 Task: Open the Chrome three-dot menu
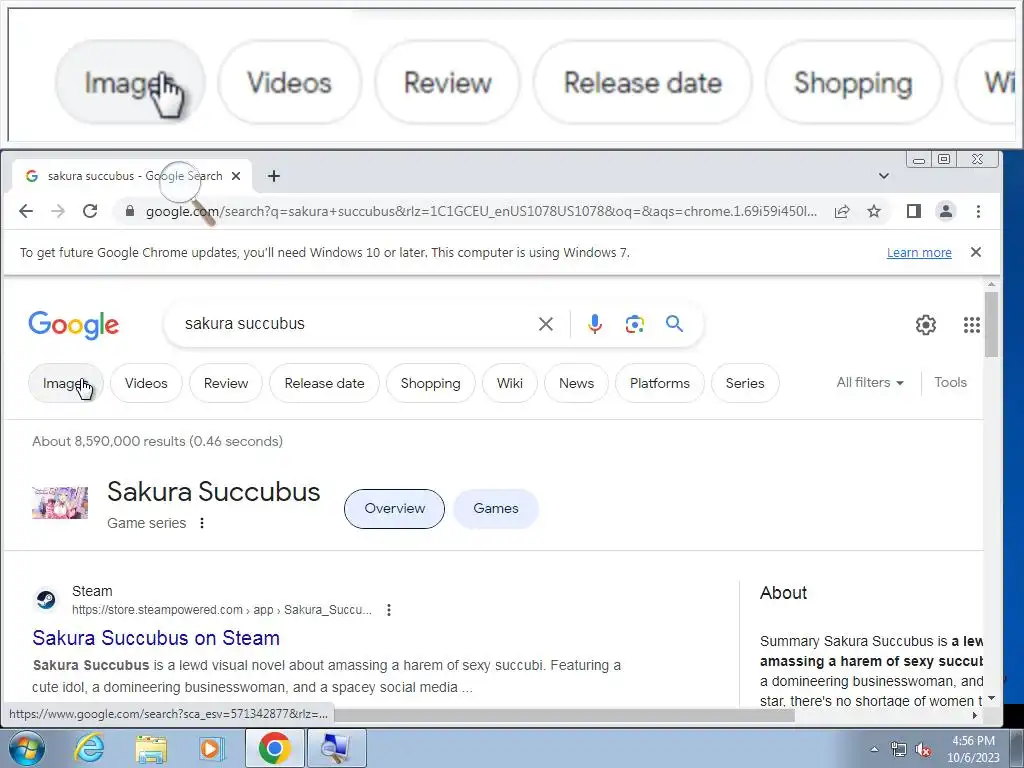978,211
